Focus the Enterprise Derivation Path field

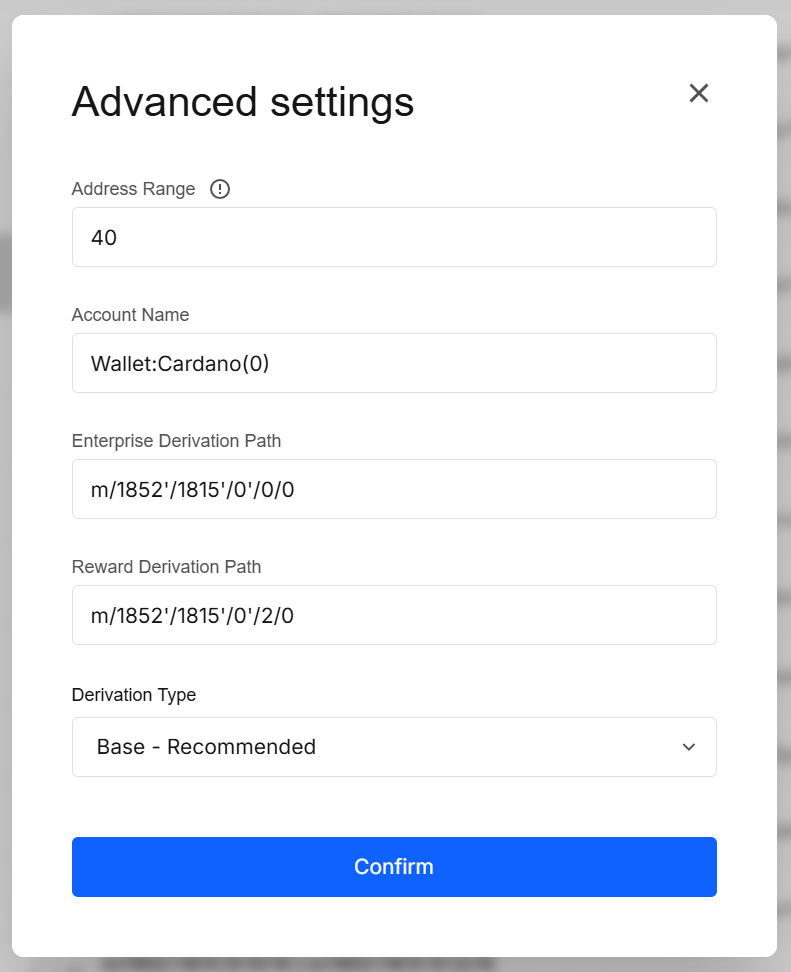point(394,489)
